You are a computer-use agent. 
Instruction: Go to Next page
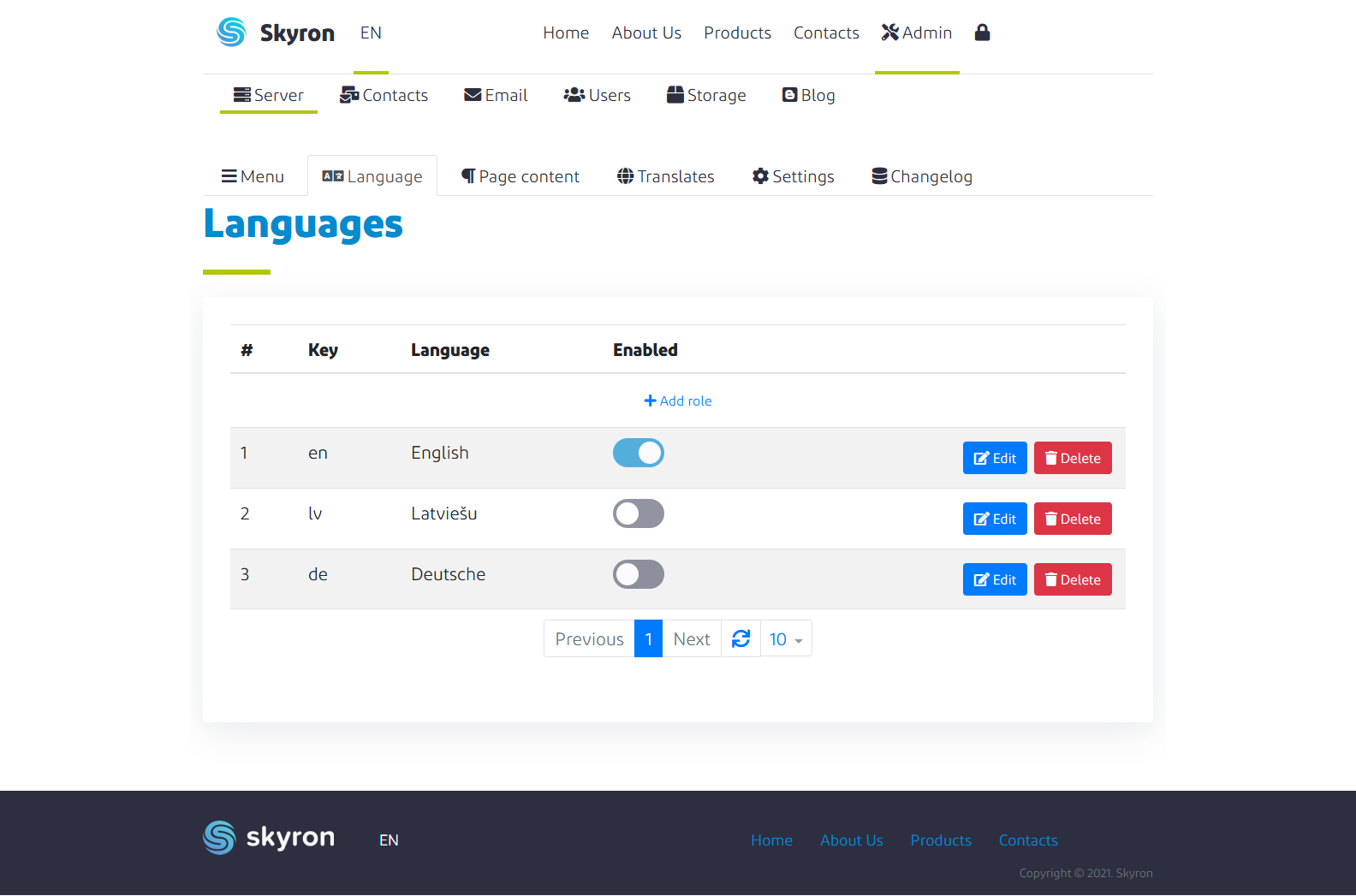click(x=692, y=638)
